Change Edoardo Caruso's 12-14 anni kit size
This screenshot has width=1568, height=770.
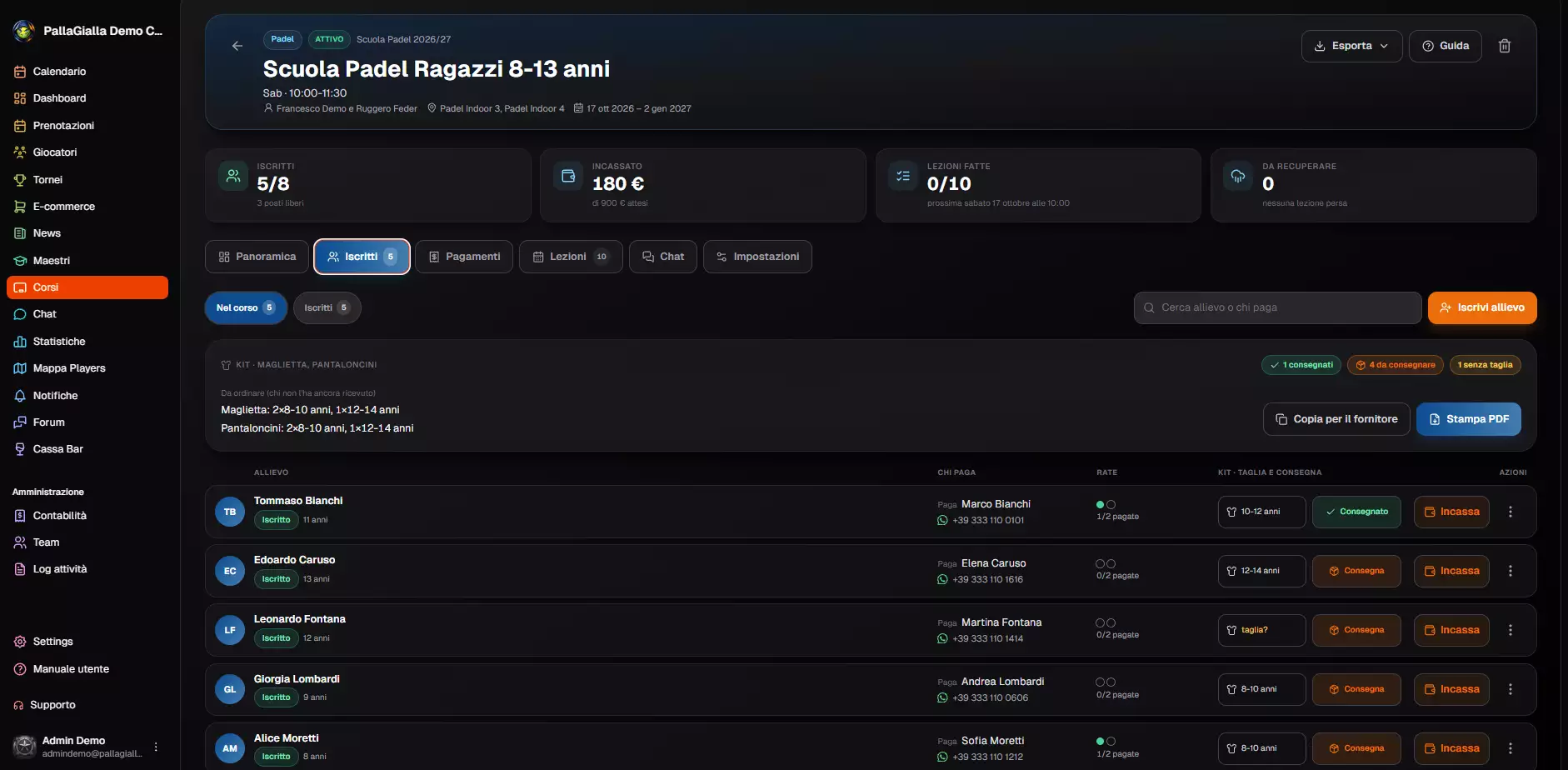1261,571
